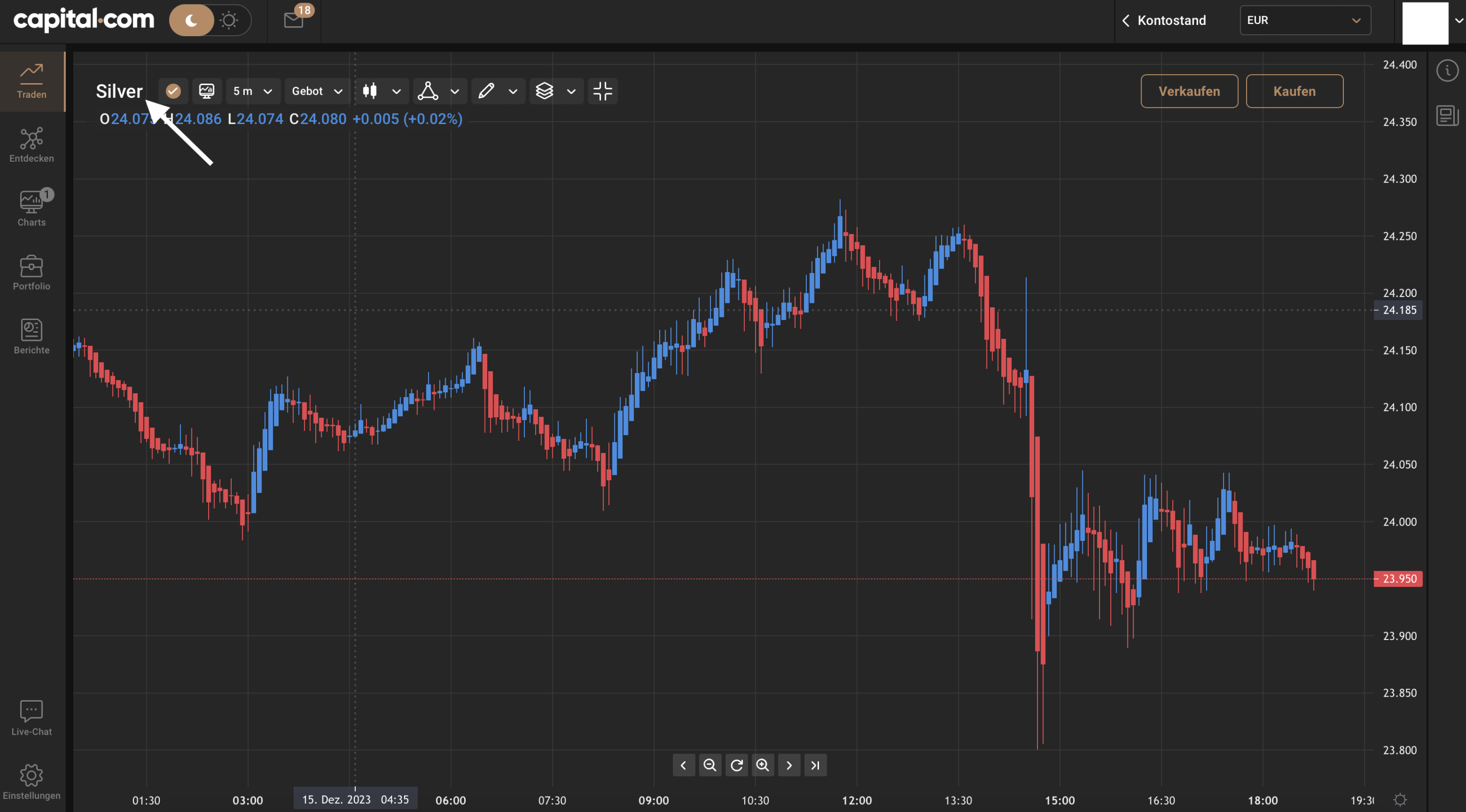This screenshot has height=812, width=1466.
Task: Select the pencil drawing tool
Action: coord(486,91)
